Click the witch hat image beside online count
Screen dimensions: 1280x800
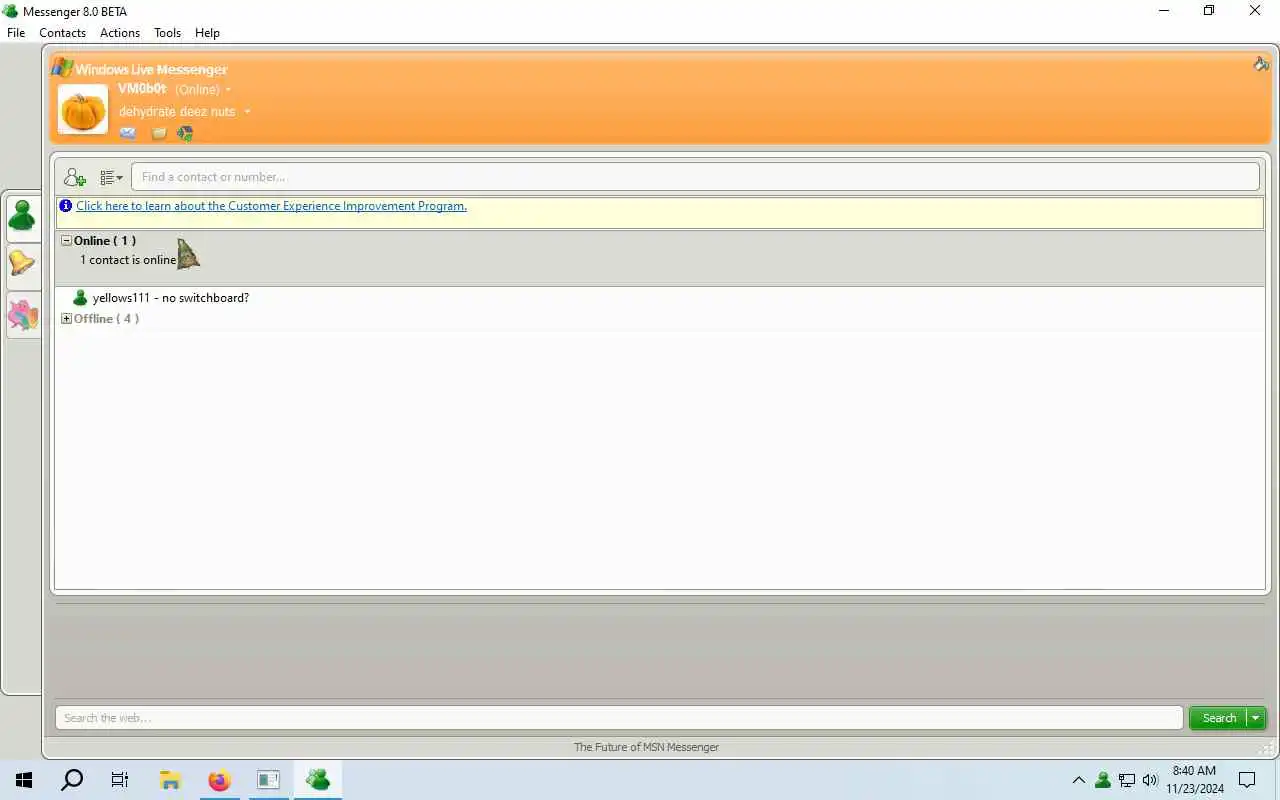(187, 254)
